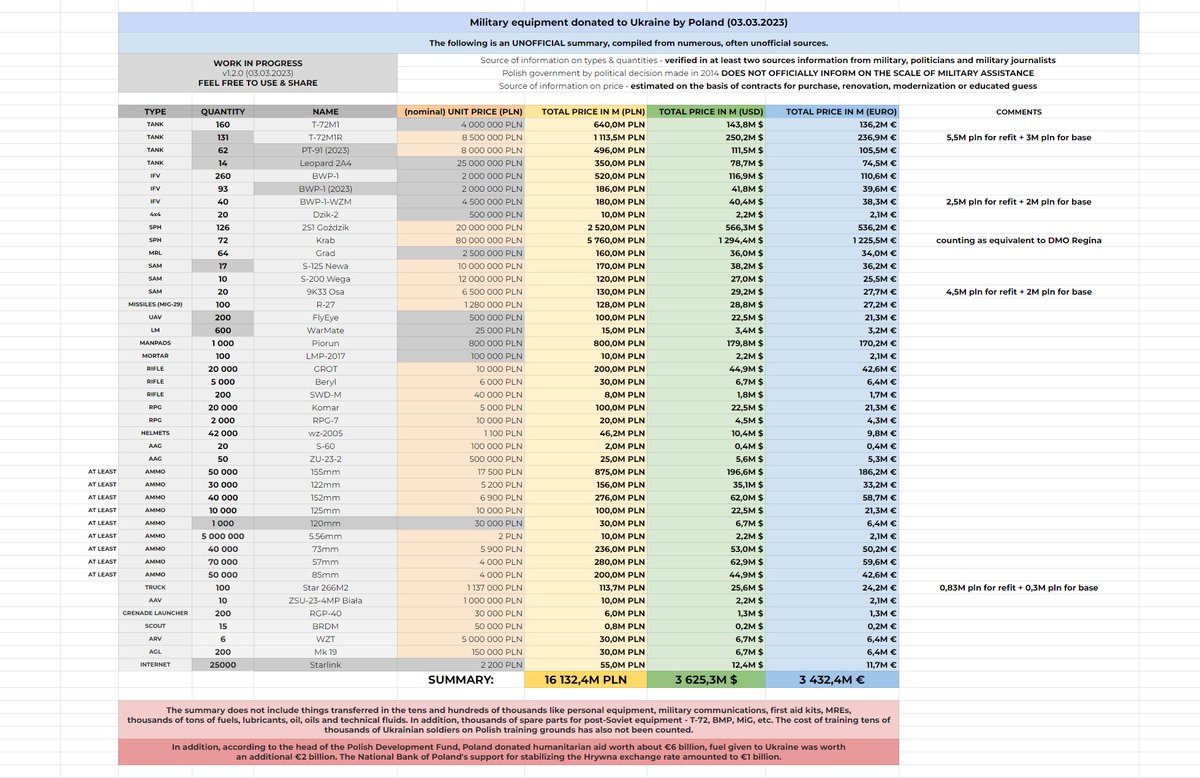
Task: Select the 'INTERNET' type cell
Action: click(x=155, y=664)
